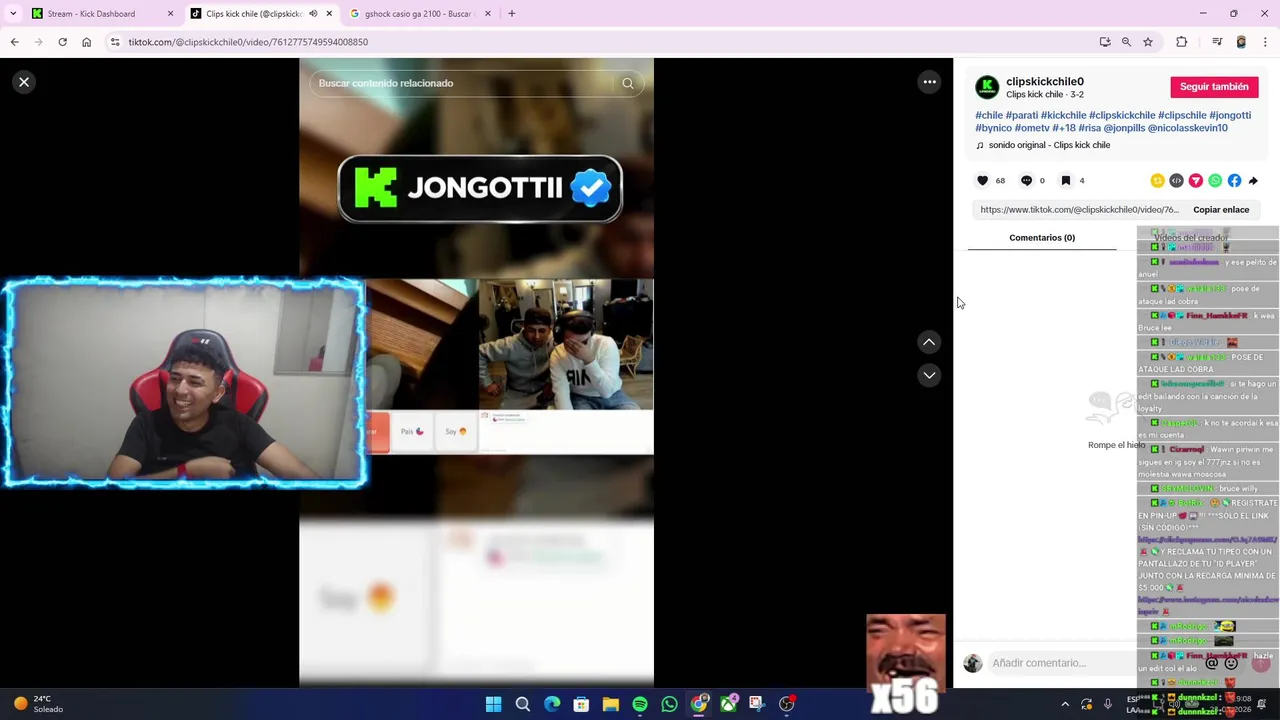1280x720 pixels.
Task: Select the video URL text
Action: pos(1079,210)
